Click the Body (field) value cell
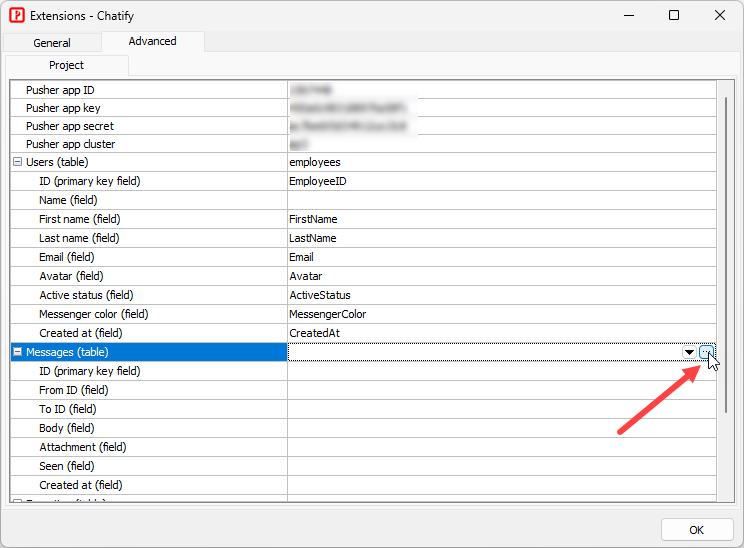 point(502,428)
